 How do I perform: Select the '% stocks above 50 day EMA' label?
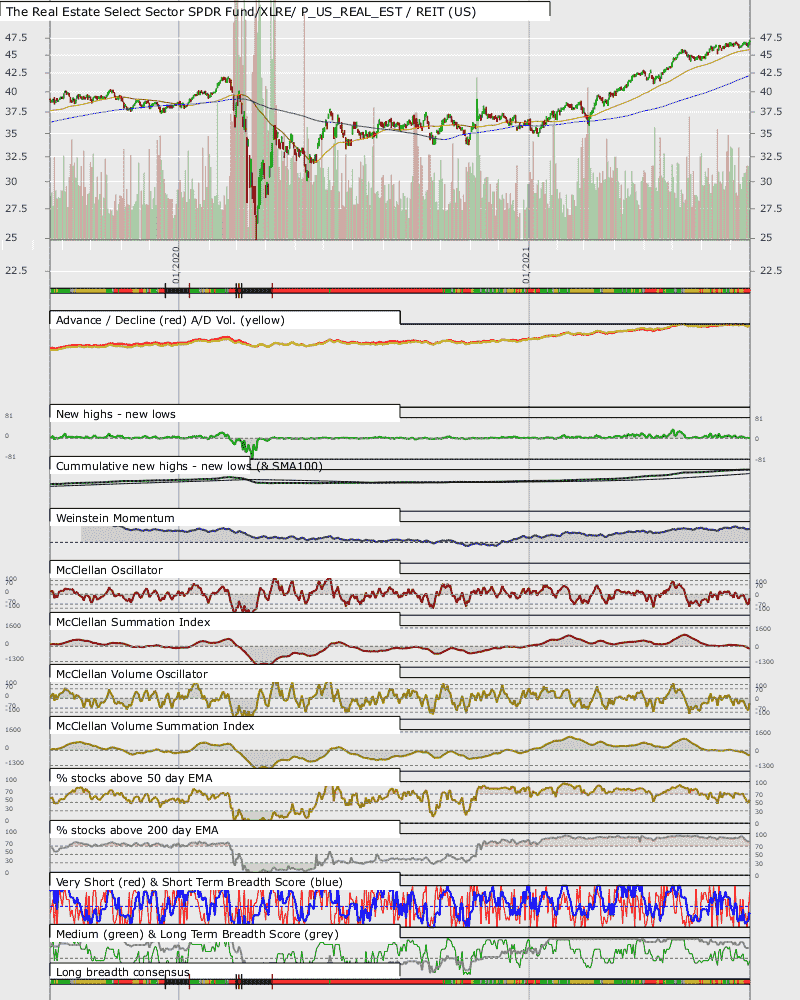pyautogui.click(x=134, y=778)
